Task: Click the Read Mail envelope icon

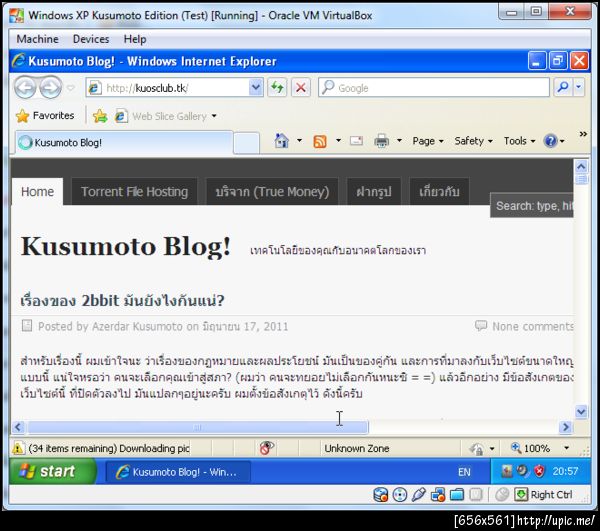Action: coord(356,141)
